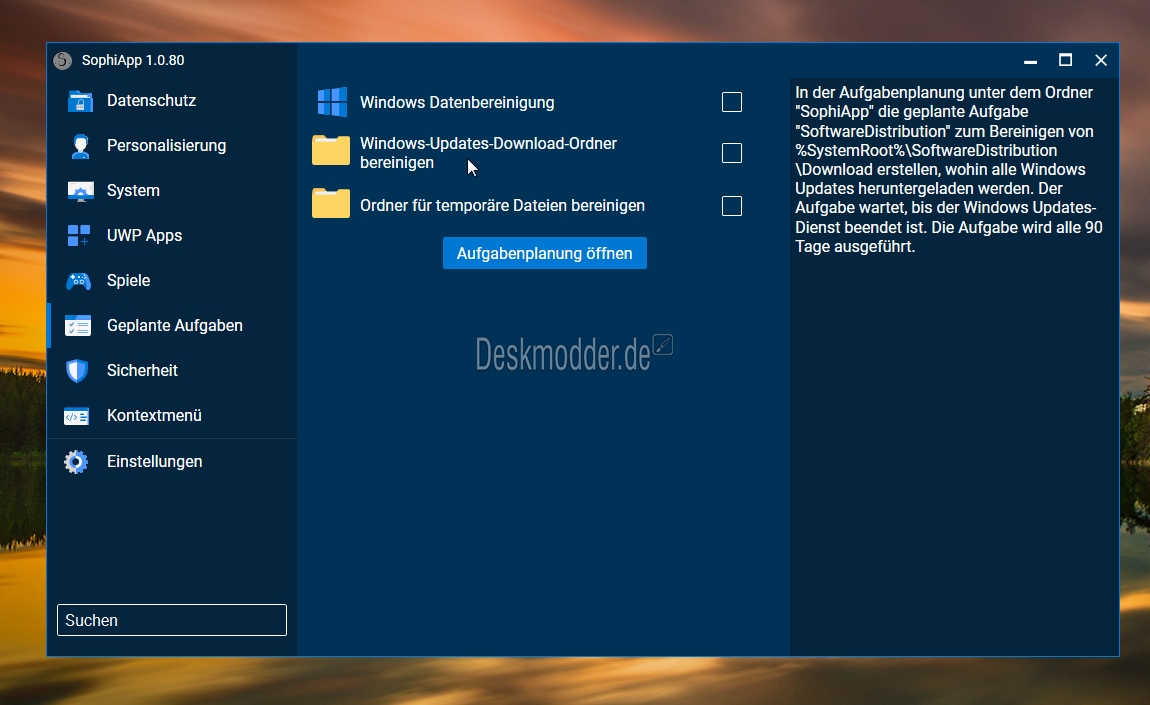Maximize the SophiApp window
The height and width of the screenshot is (705, 1150).
(1066, 60)
